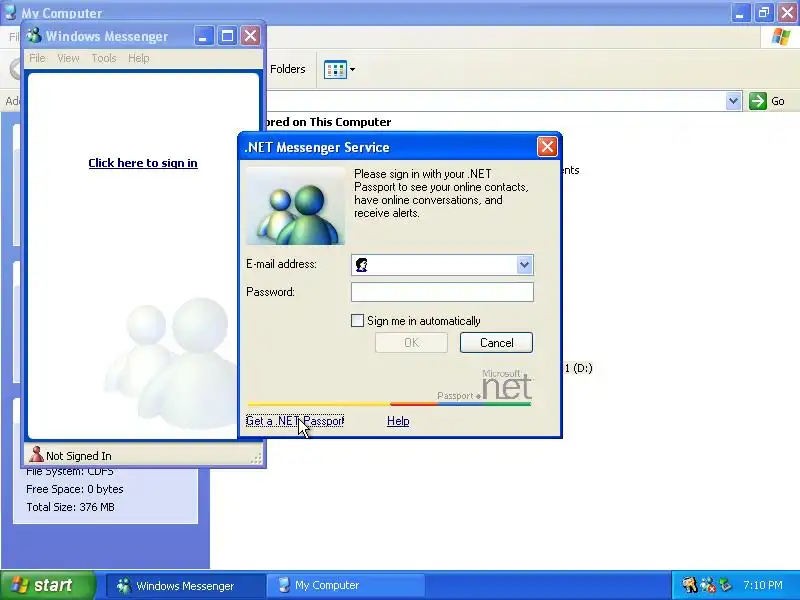This screenshot has height=600, width=800.
Task: Open the View menu in Windows Messenger
Action: (x=68, y=58)
